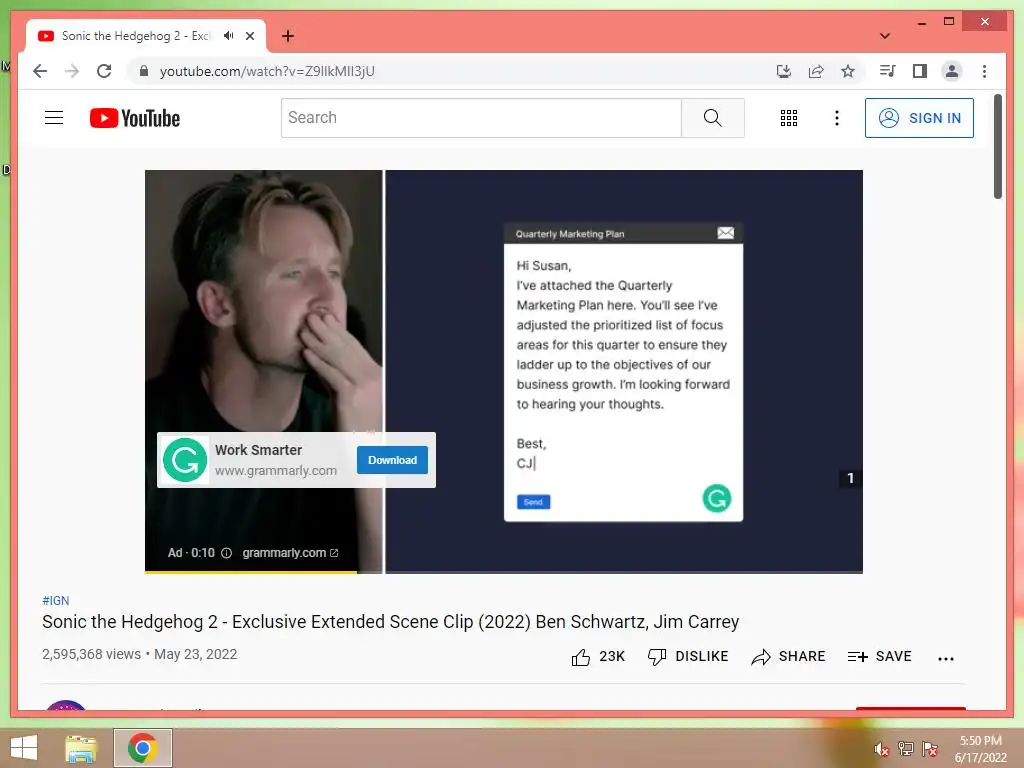
Task: Click the #IGN hashtag link
Action: (56, 601)
